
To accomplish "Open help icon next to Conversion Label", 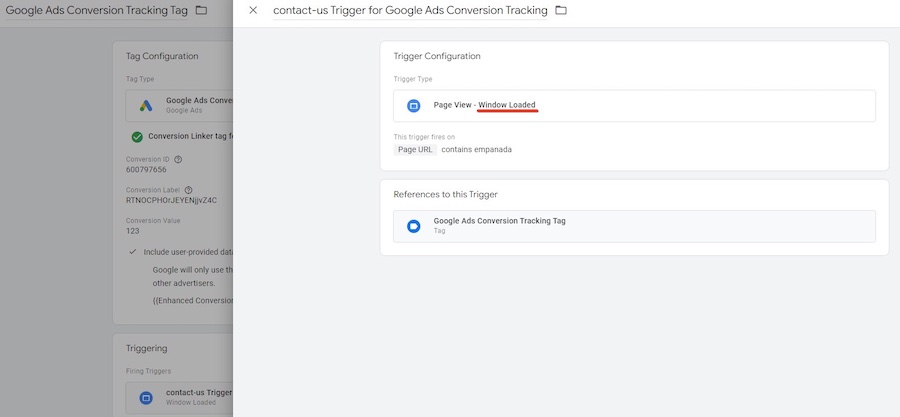I will point(188,189).
